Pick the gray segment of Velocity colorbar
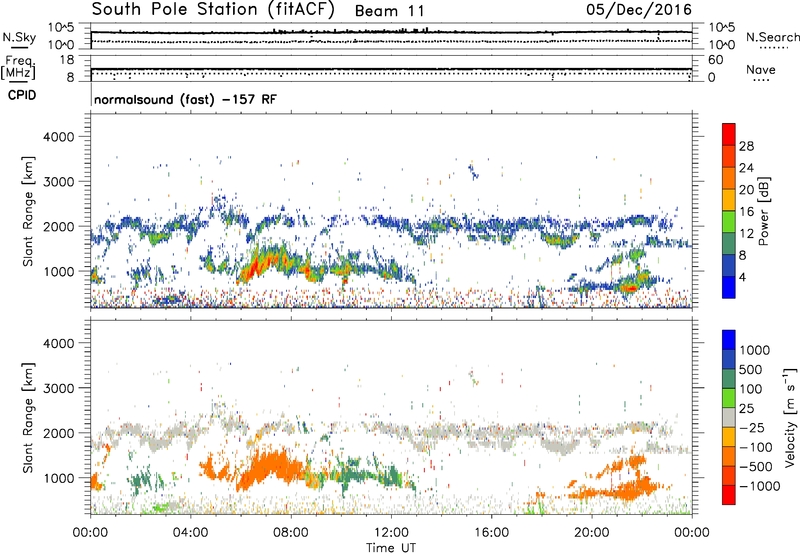Viewport: 800px width, 554px height. [x=729, y=417]
